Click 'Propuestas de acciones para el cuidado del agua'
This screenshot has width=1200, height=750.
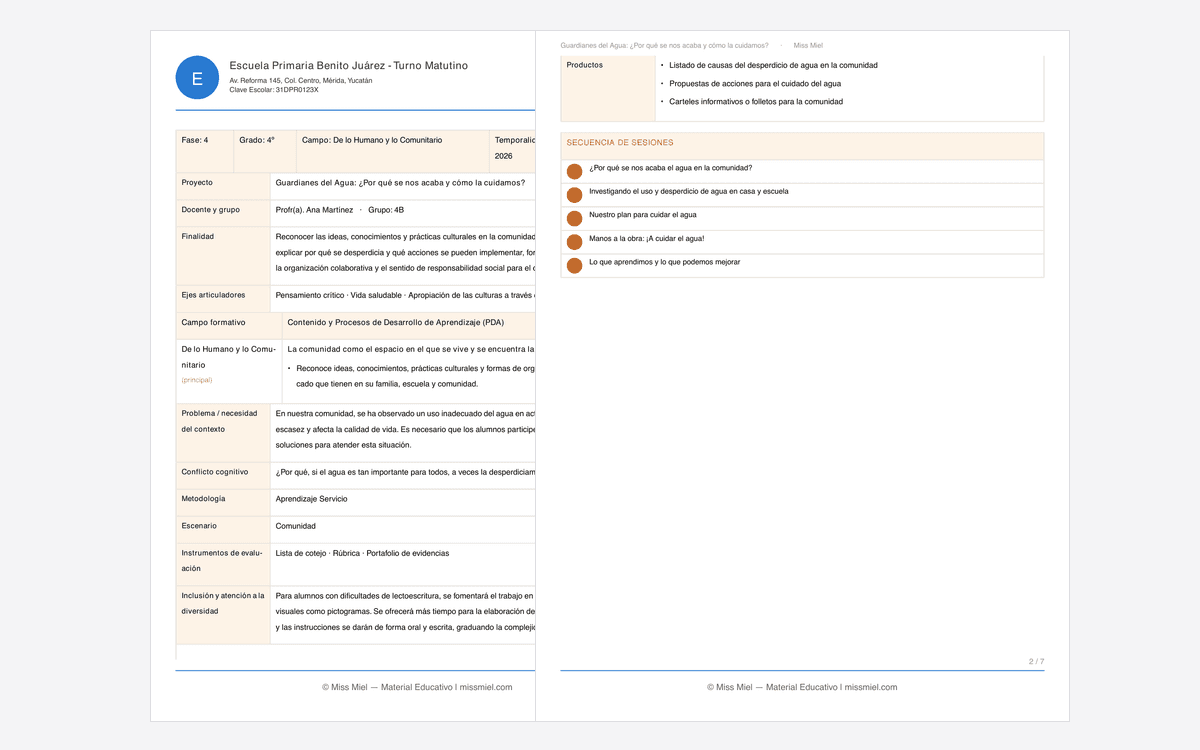point(755,84)
